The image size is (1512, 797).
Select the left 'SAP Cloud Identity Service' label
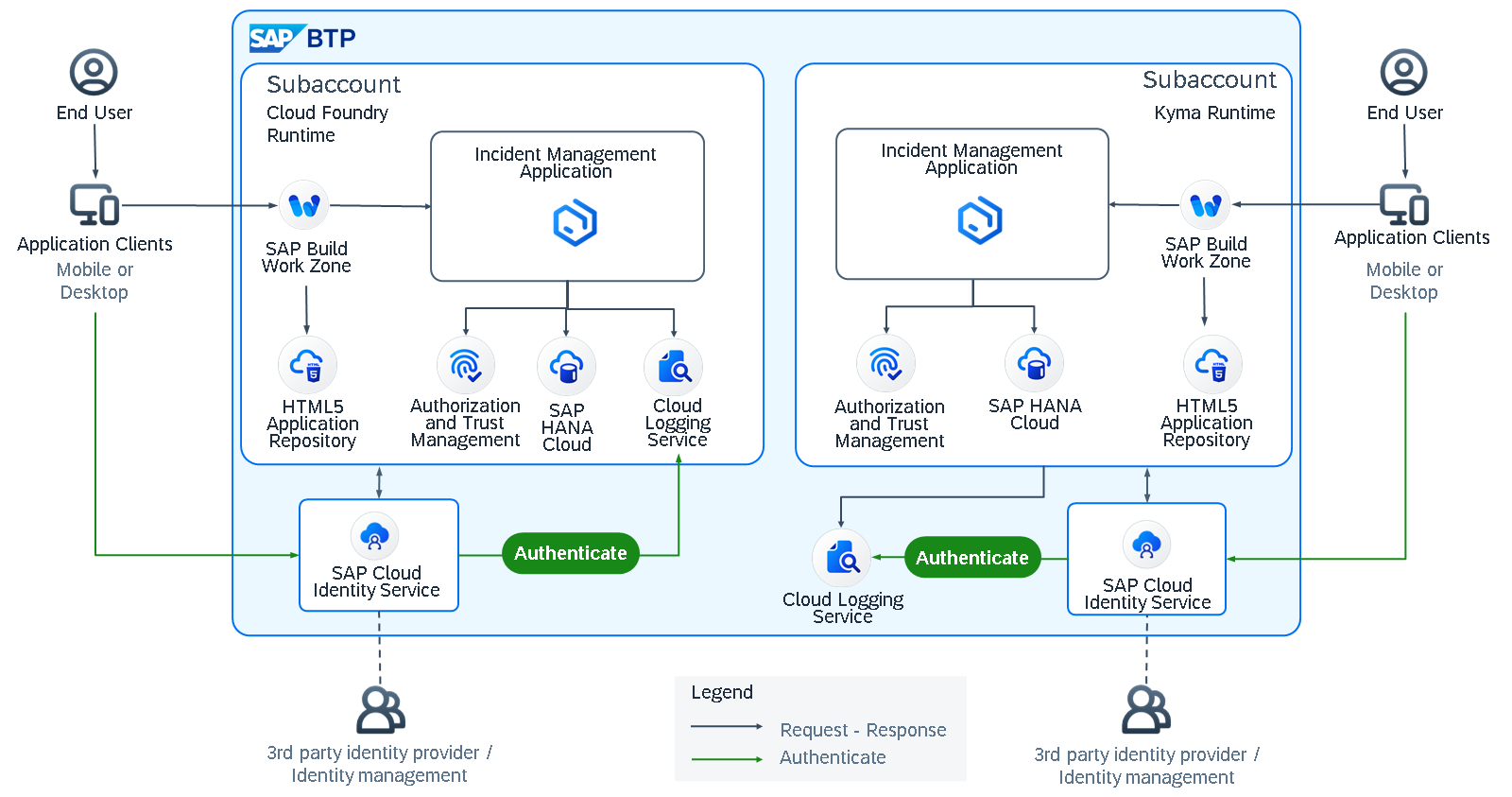click(376, 581)
